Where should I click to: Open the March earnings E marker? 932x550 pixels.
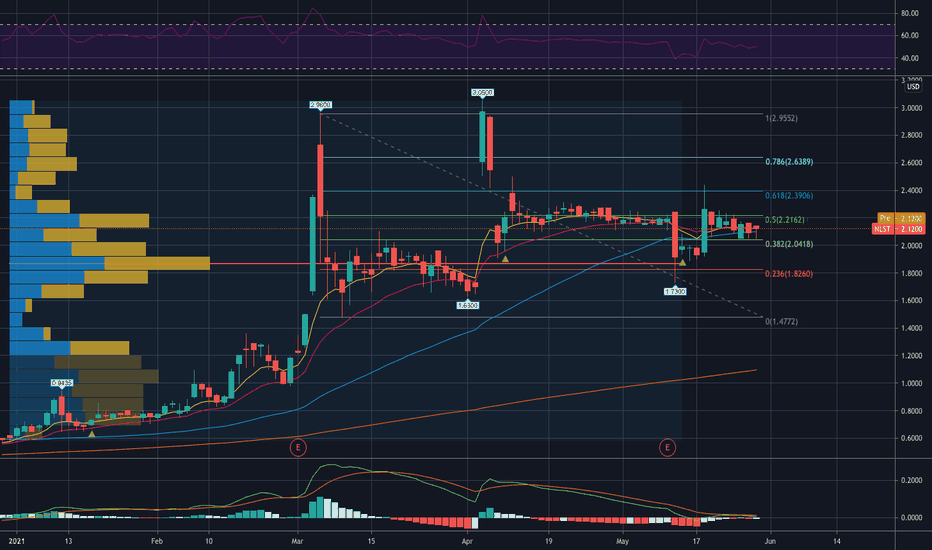298,447
